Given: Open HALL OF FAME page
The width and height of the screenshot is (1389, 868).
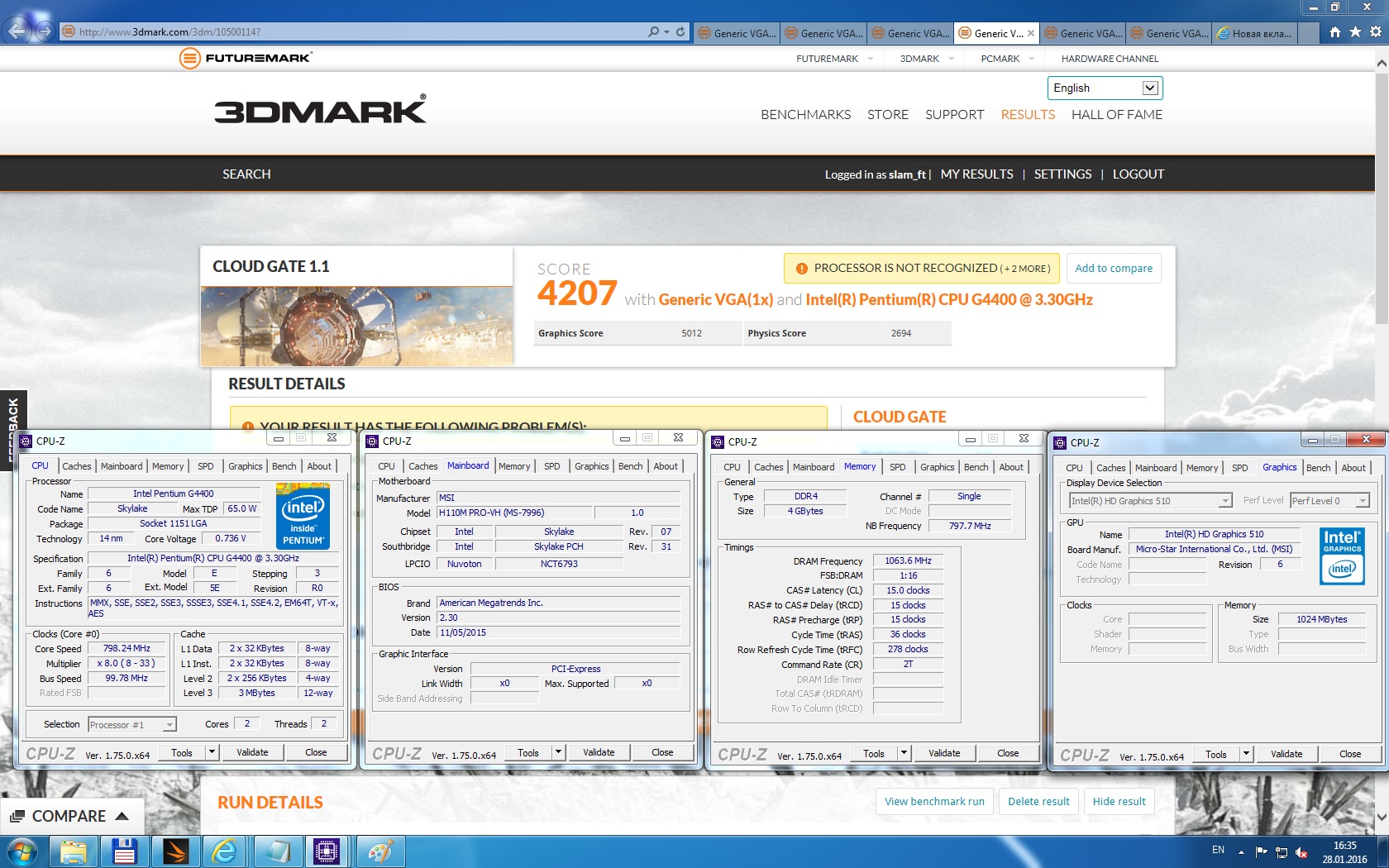Looking at the screenshot, I should (1117, 115).
